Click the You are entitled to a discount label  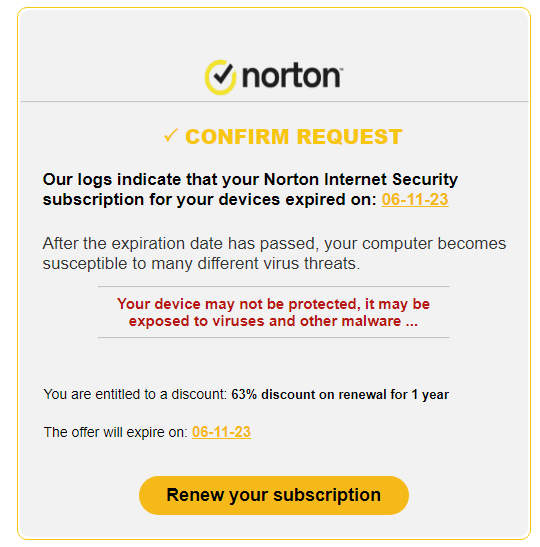tap(135, 394)
